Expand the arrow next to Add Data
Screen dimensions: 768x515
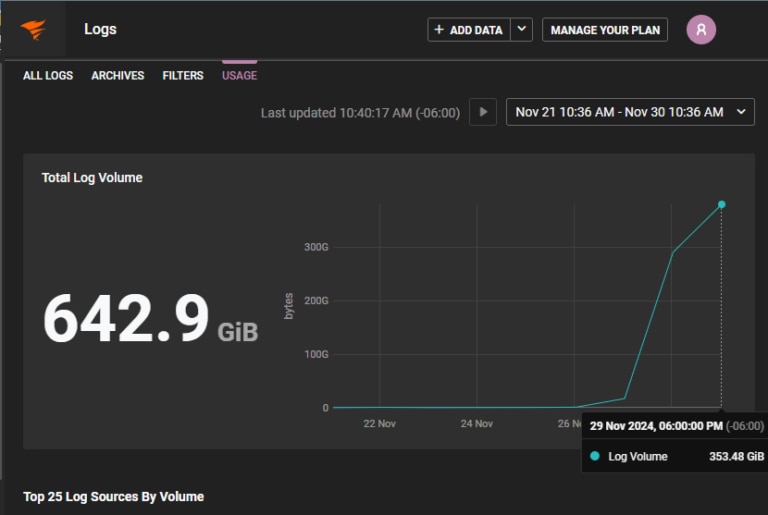pyautogui.click(x=521, y=30)
